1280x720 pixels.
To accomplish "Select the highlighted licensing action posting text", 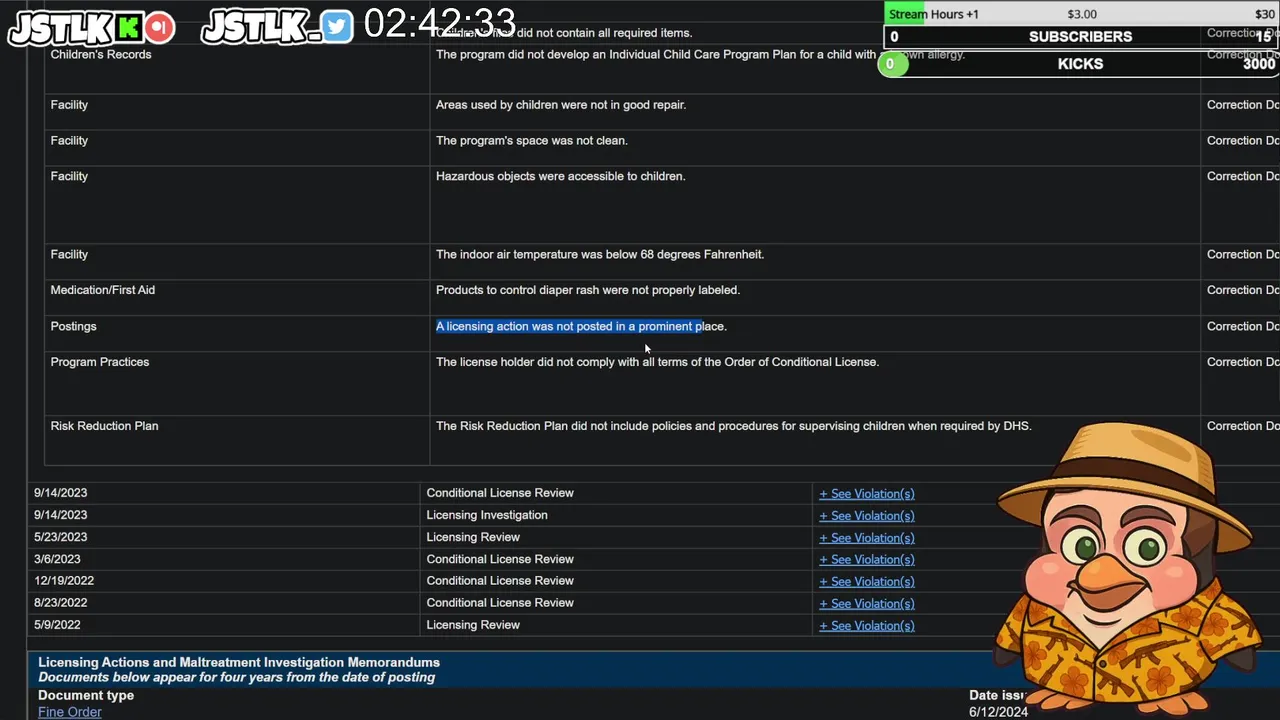I will (581, 326).
